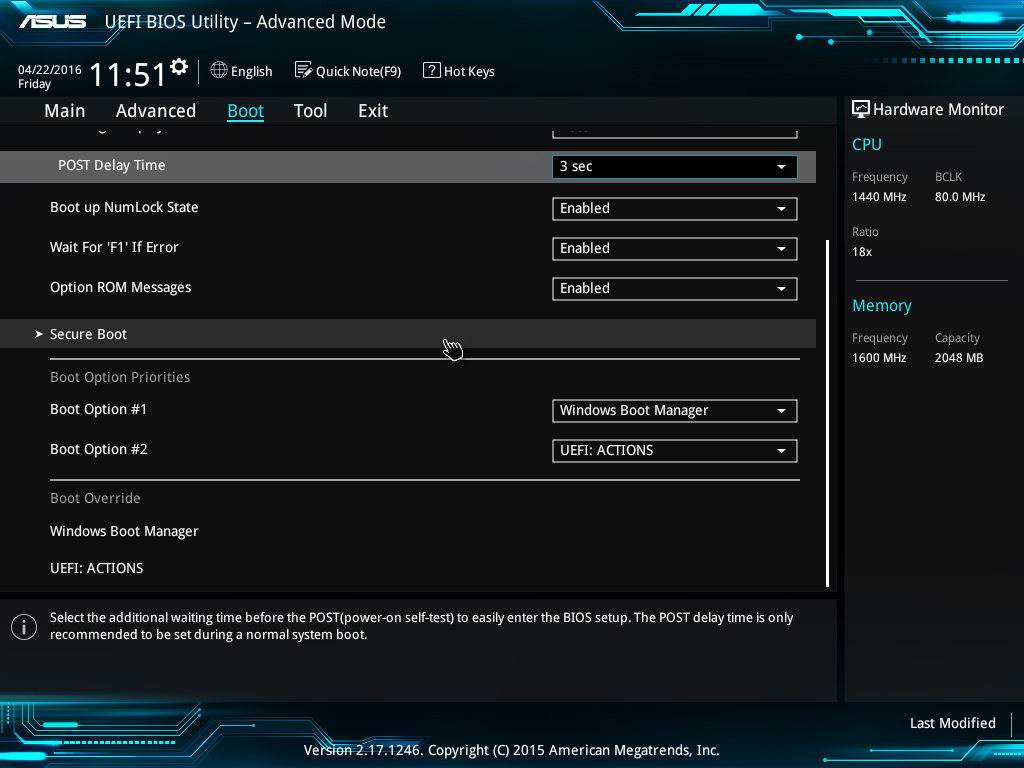This screenshot has width=1024, height=768.
Task: Select the POST Delay Time label
Action: point(112,165)
